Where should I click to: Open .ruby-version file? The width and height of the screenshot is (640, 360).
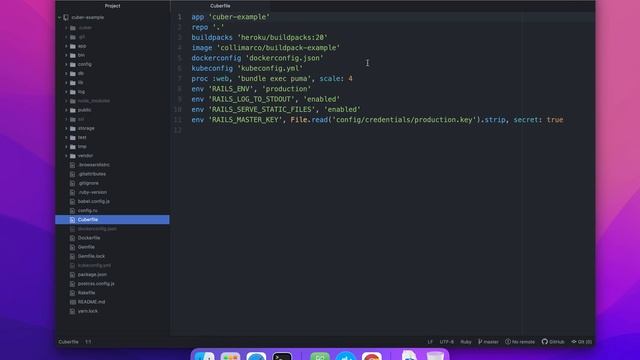tap(92, 192)
